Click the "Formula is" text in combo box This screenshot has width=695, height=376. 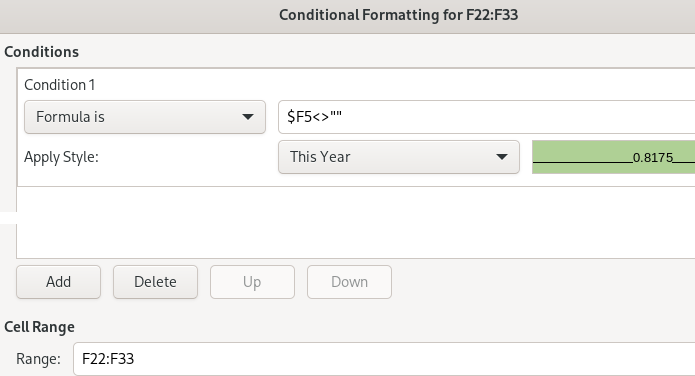[70, 117]
